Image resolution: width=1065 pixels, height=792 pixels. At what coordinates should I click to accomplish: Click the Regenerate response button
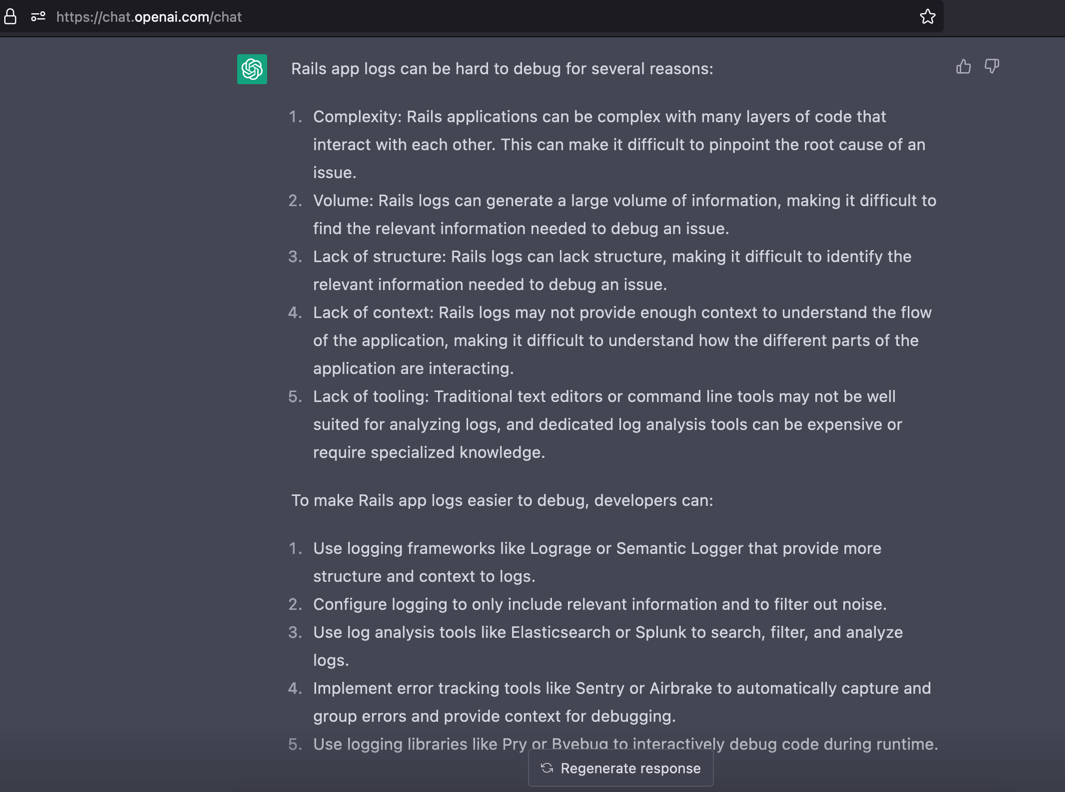[621, 768]
